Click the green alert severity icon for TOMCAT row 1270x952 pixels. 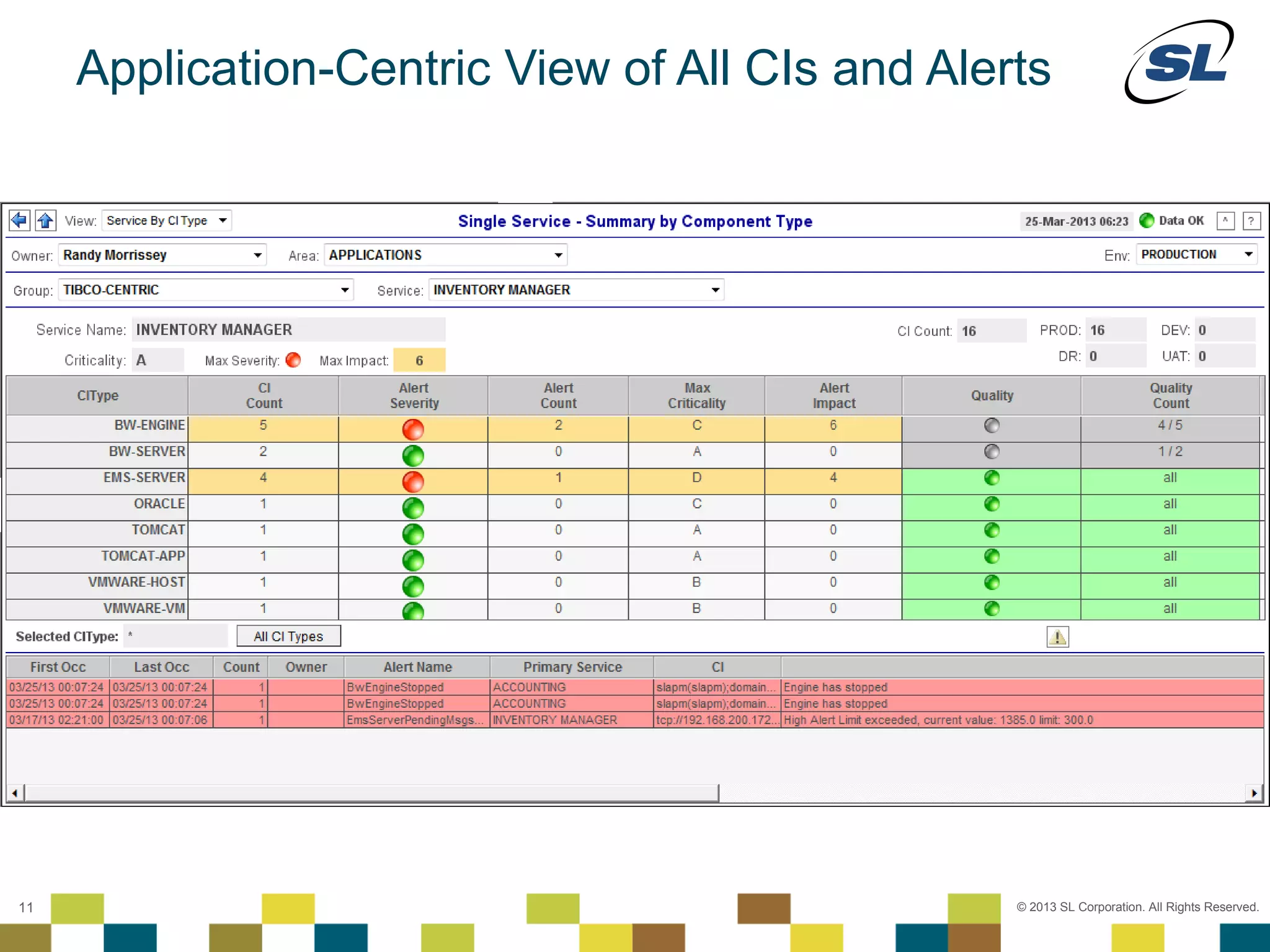413,534
